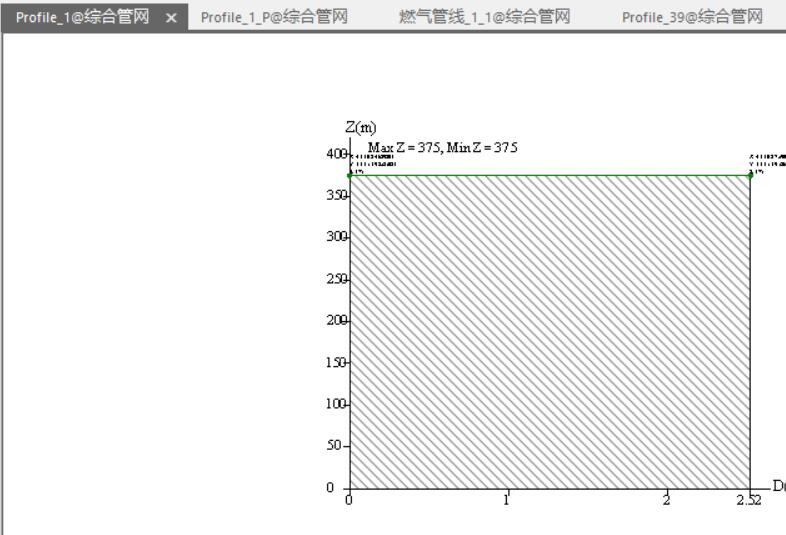Screen dimensions: 786x535
Task: Select the left green profile endpoint
Action: (x=350, y=175)
